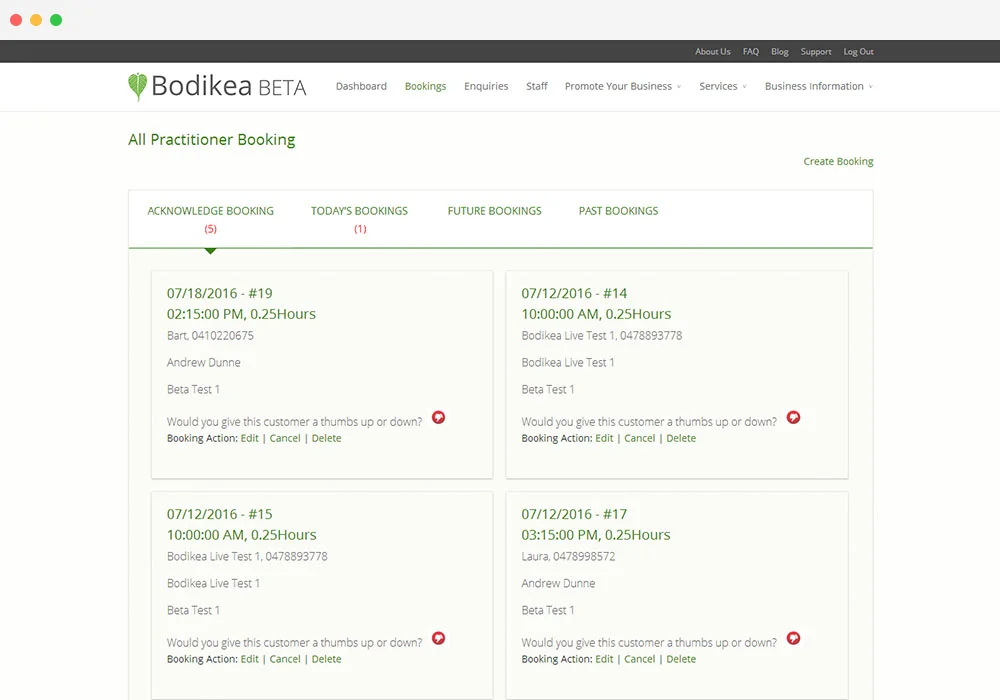The image size is (1000, 700).
Task: Rate the customer on booking #14 with thumbs icon
Action: coord(793,417)
